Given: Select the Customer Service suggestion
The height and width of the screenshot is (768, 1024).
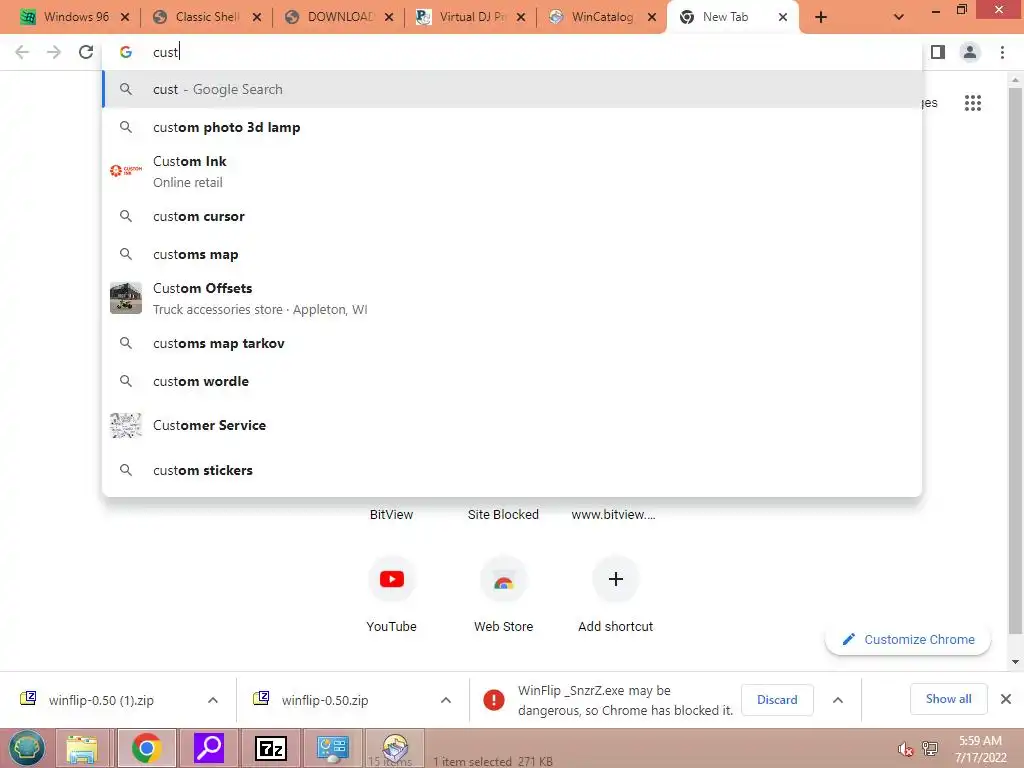Looking at the screenshot, I should coord(512,425).
